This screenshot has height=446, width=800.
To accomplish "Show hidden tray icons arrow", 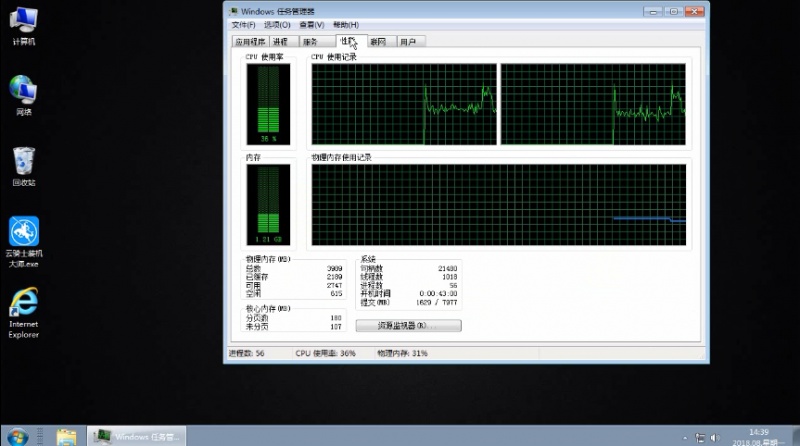I will (x=685, y=438).
